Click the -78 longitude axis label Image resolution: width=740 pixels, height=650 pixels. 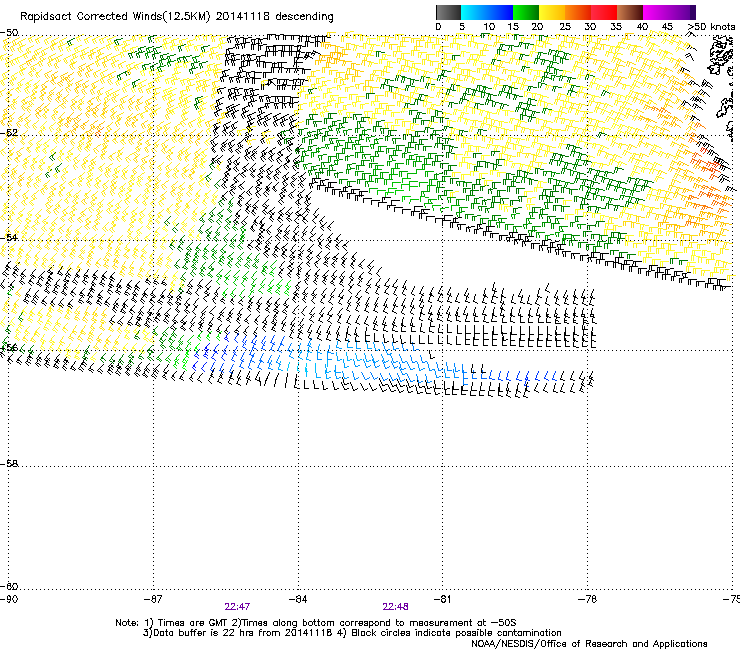pos(588,599)
